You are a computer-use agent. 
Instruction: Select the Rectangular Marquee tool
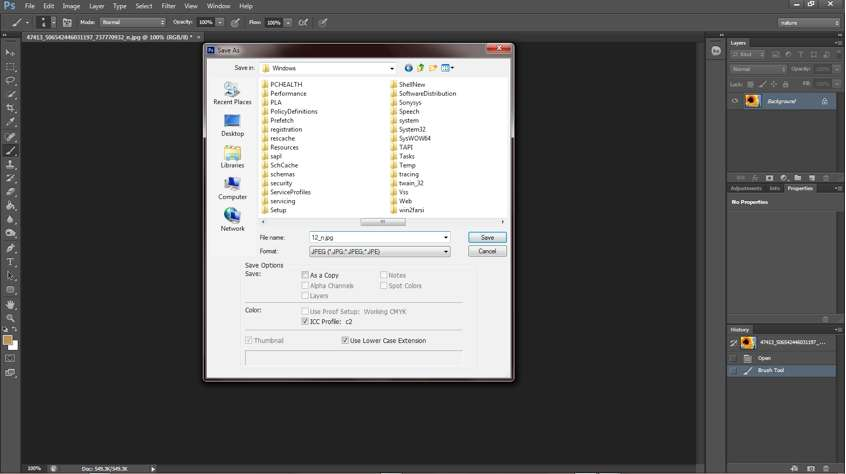tap(10, 67)
